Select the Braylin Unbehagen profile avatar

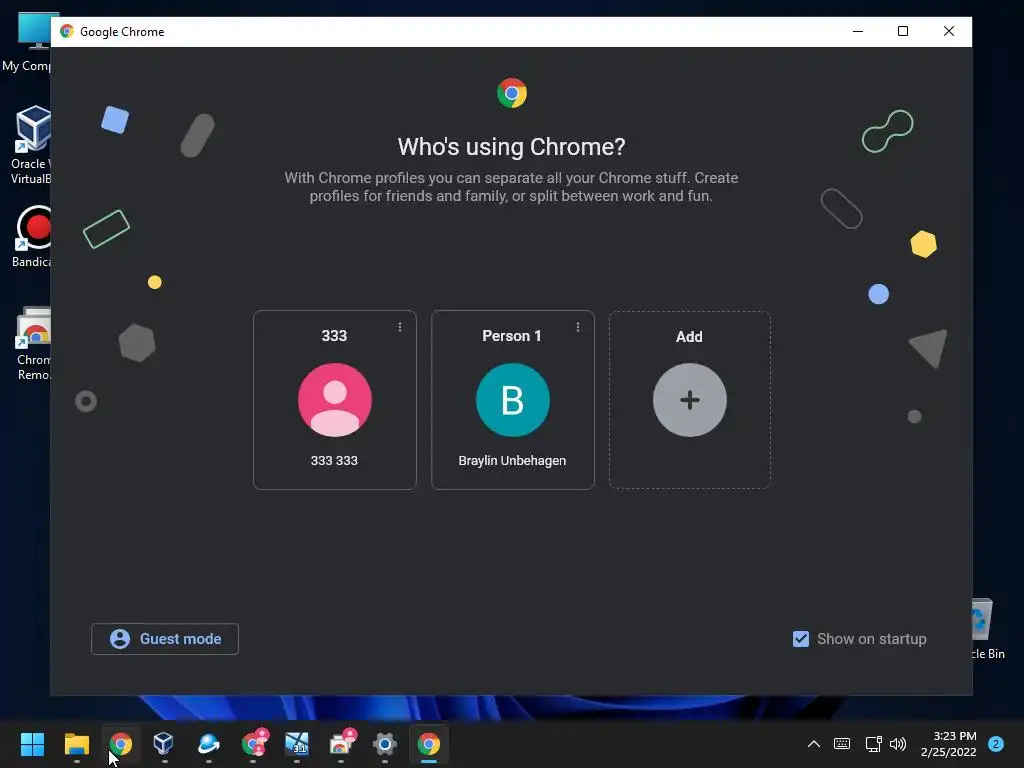click(x=513, y=400)
